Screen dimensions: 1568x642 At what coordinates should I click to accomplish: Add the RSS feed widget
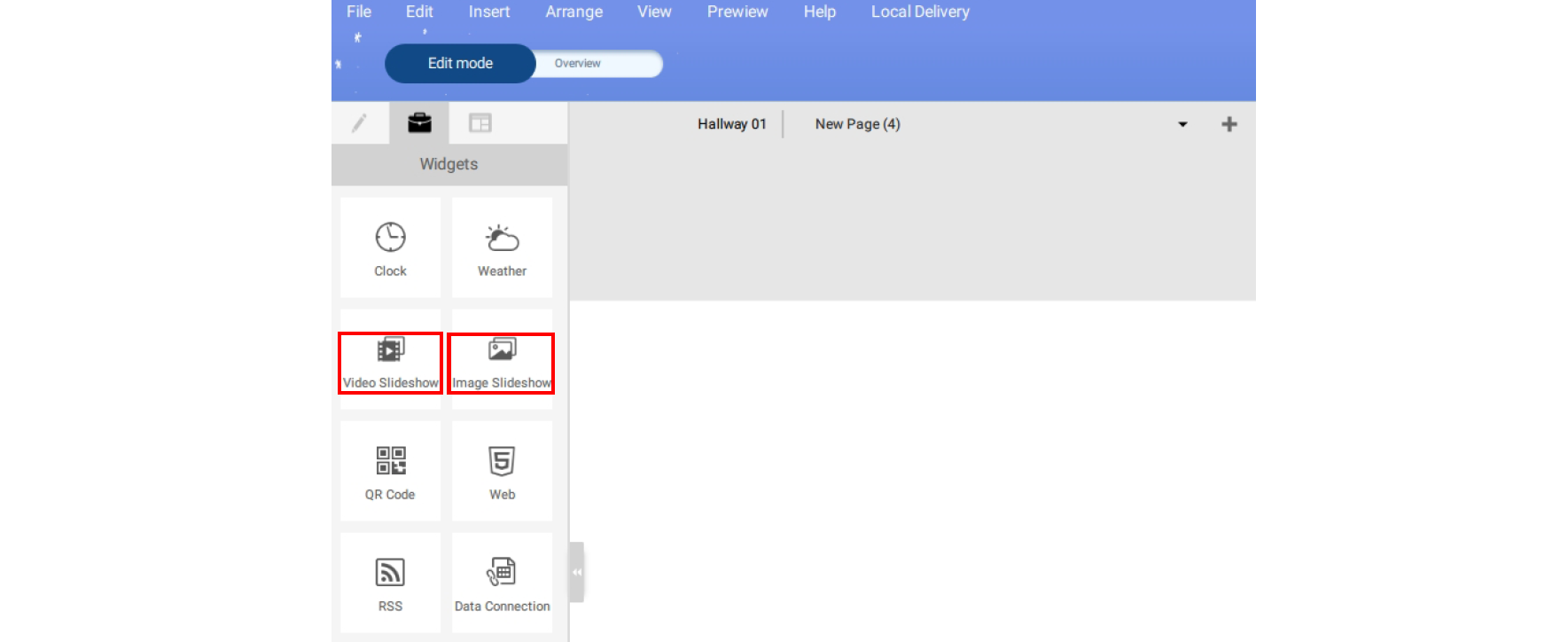[x=390, y=583]
